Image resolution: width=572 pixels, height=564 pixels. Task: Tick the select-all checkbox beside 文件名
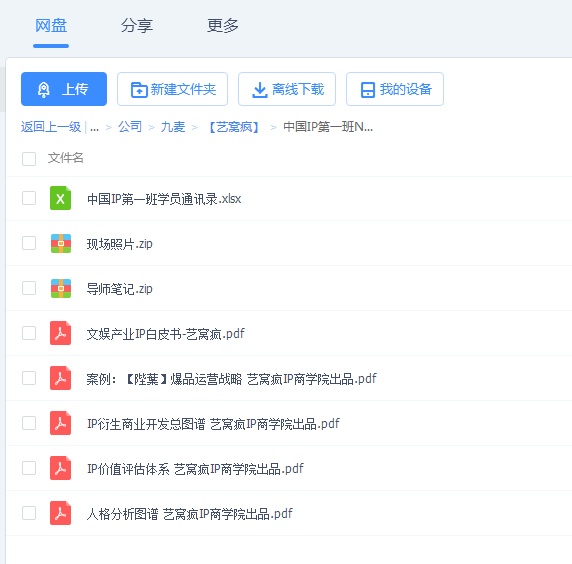[29, 159]
